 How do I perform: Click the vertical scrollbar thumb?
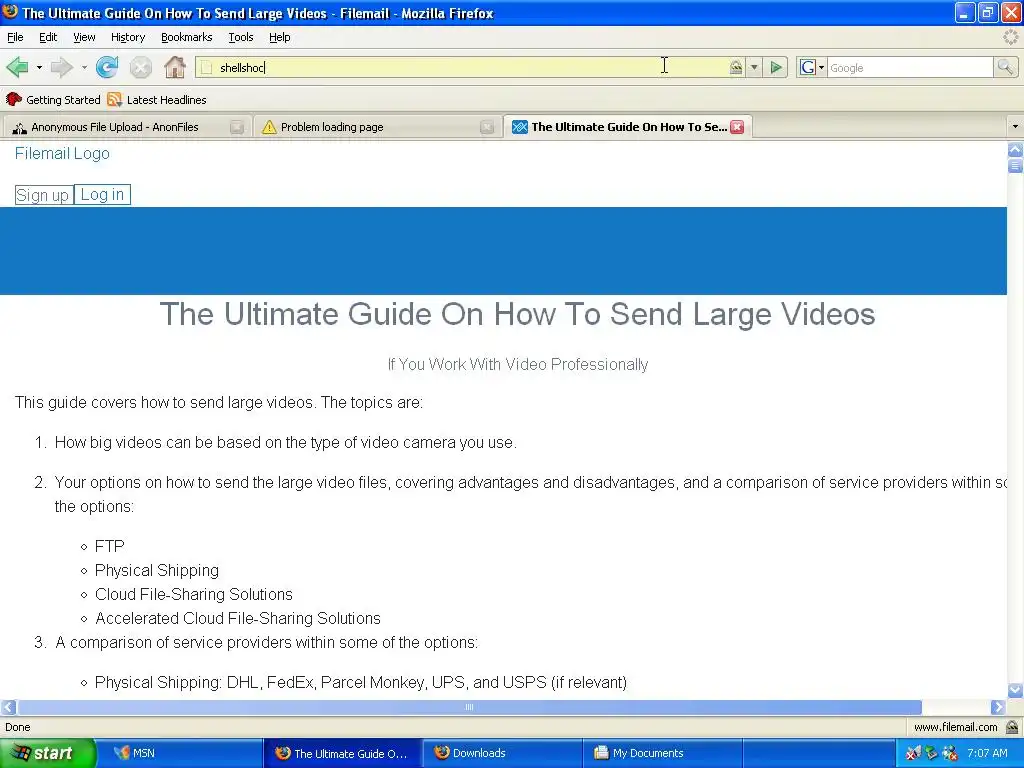pos(1015,165)
